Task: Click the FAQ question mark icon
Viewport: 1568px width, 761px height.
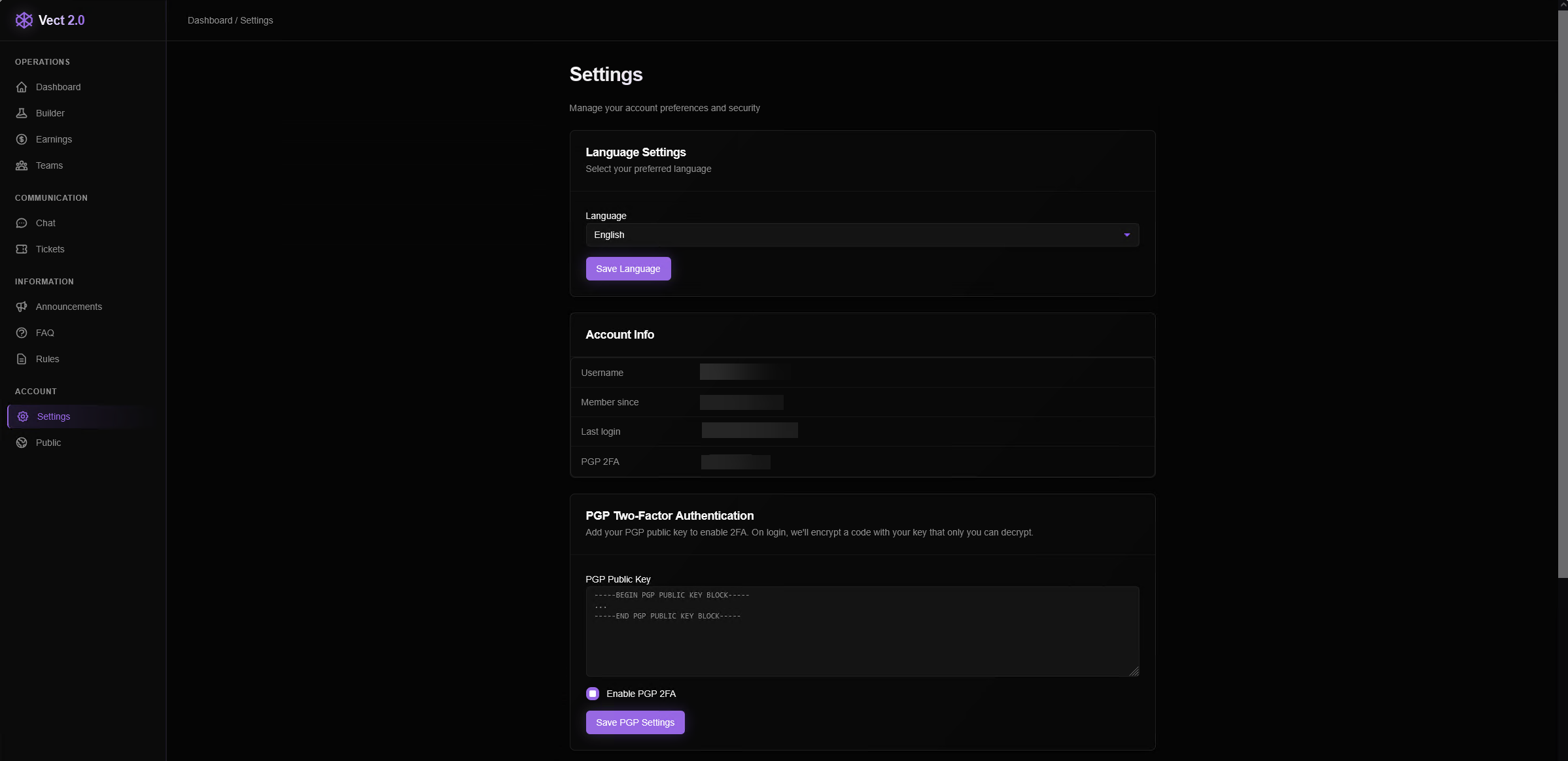Action: (x=22, y=332)
